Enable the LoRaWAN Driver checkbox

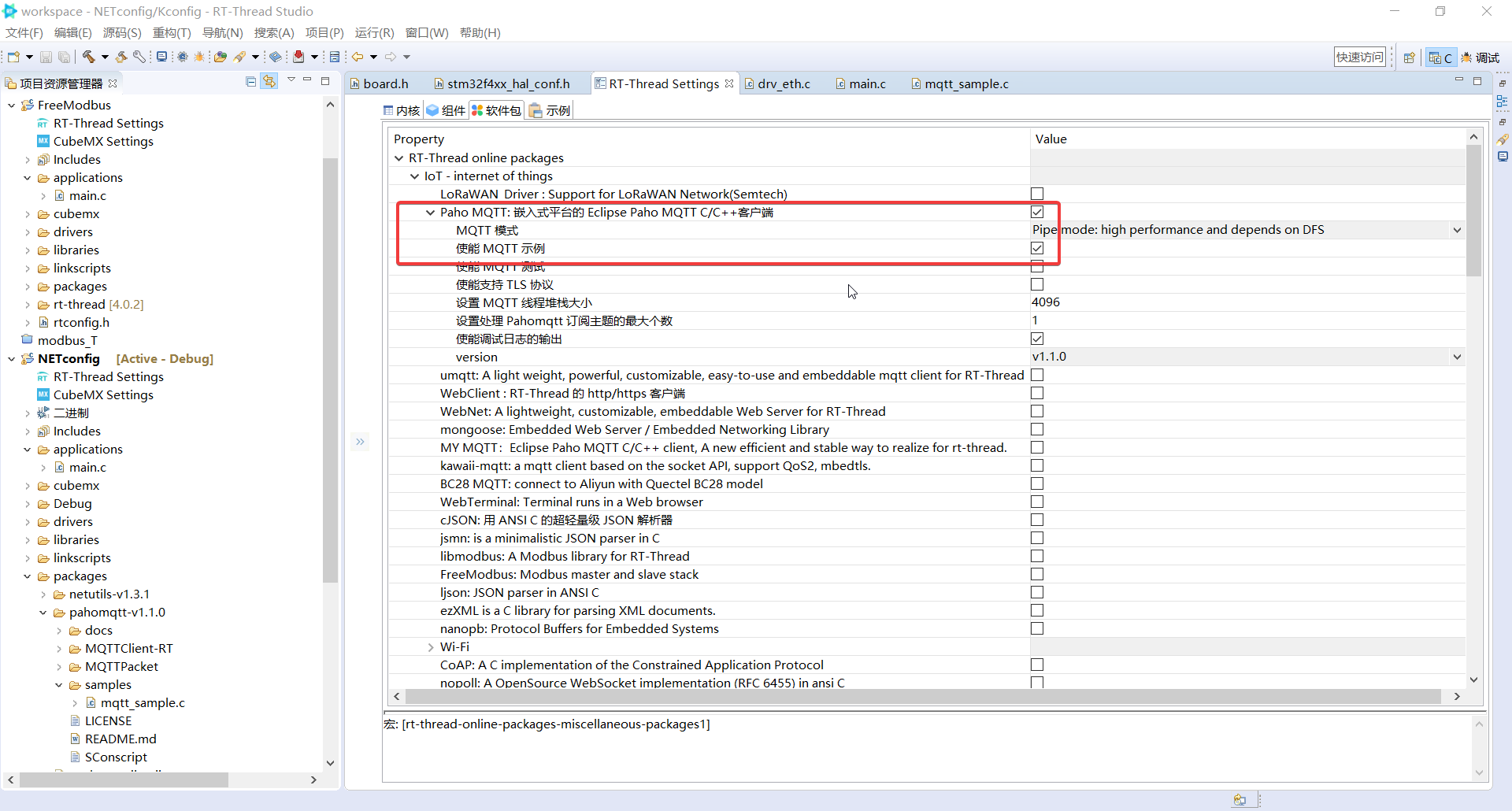click(x=1037, y=194)
